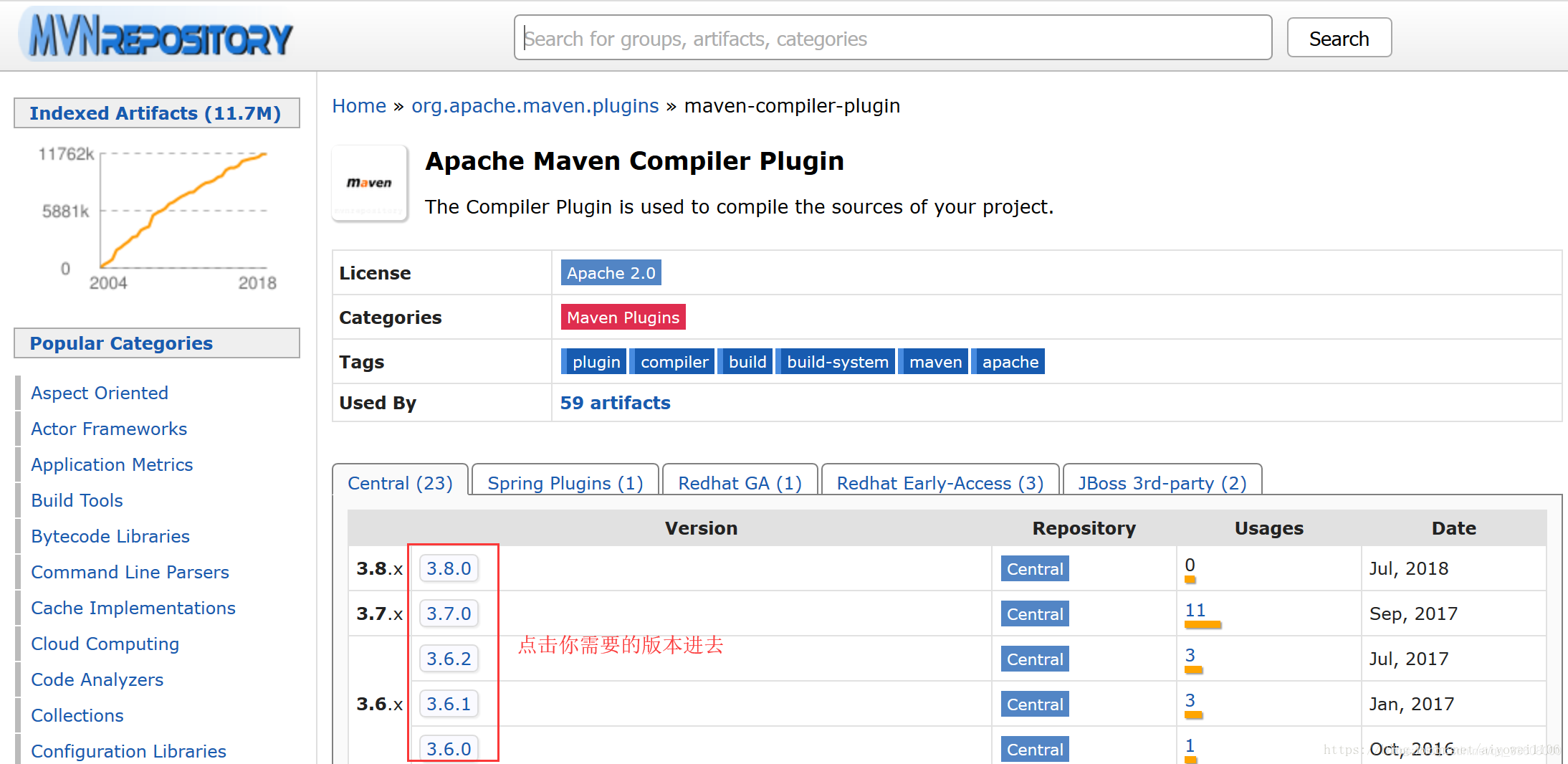
Task: Click the Indexed Artifacts (11.7M) heading
Action: [156, 113]
